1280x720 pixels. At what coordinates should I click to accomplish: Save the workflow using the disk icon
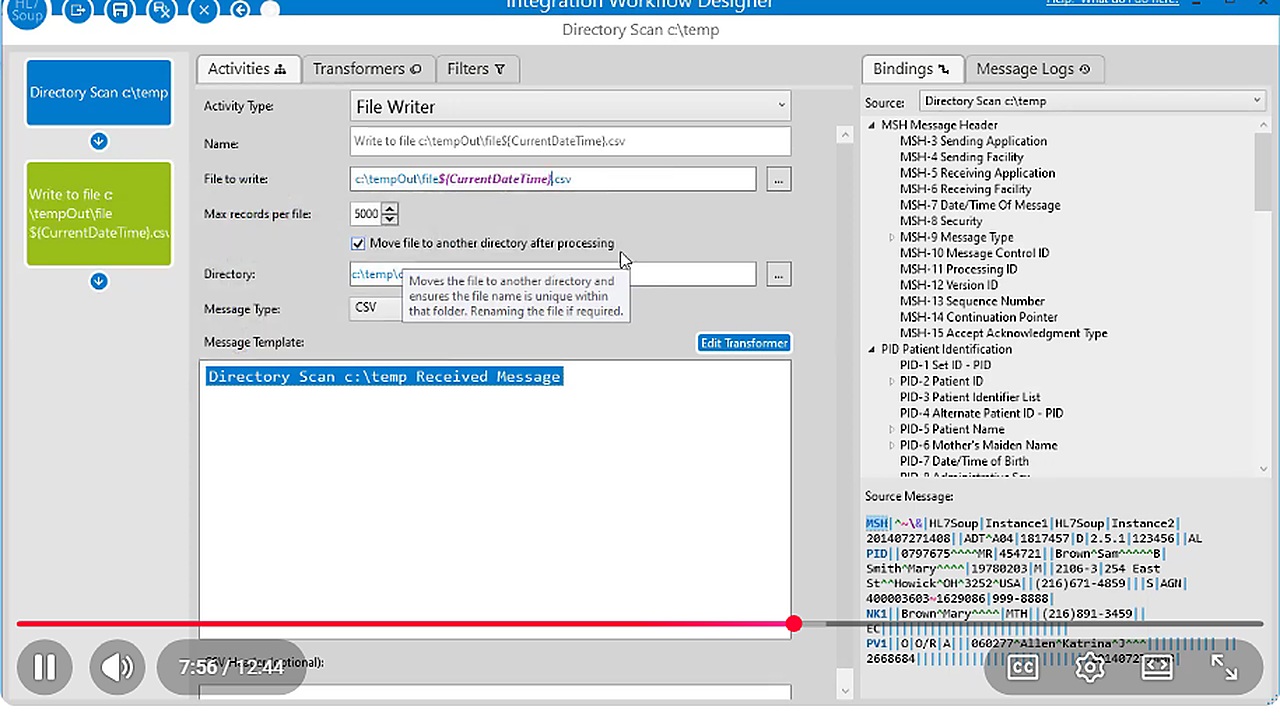click(119, 11)
